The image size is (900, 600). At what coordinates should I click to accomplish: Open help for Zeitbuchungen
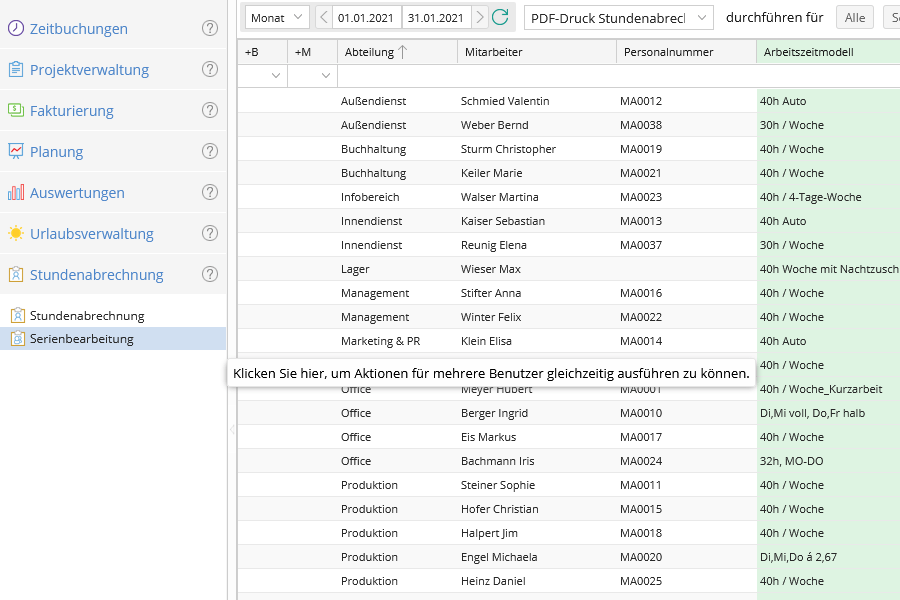pyautogui.click(x=210, y=28)
